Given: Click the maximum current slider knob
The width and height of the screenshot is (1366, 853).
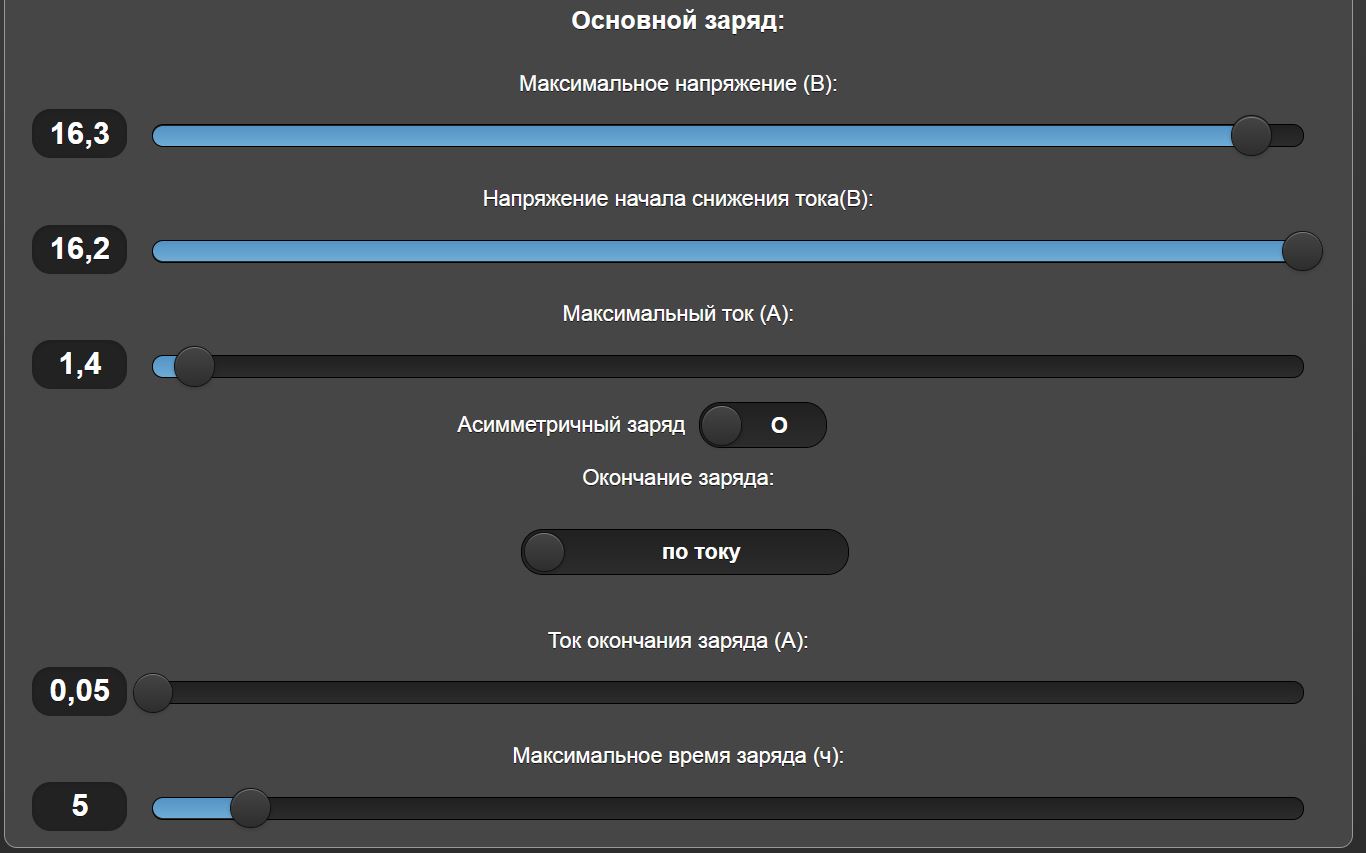Looking at the screenshot, I should tap(194, 366).
